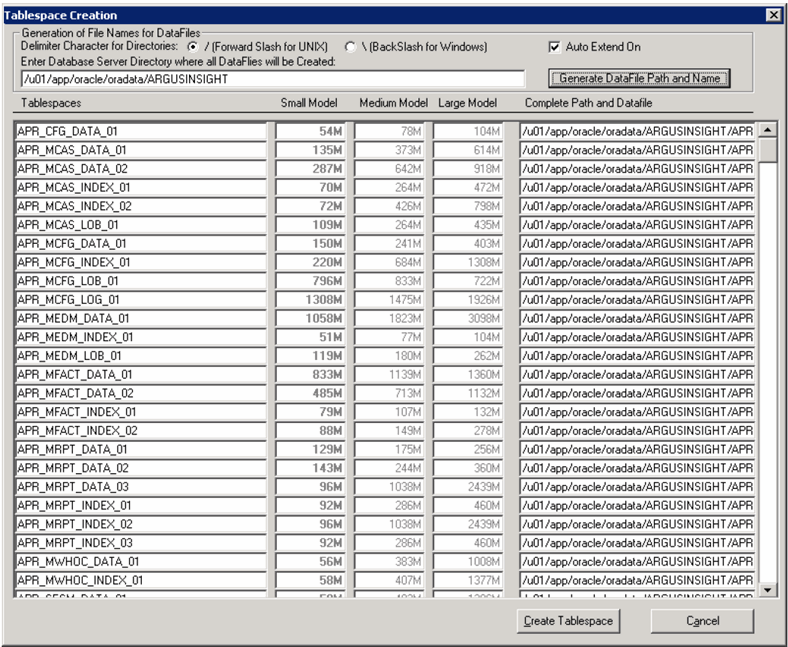Select the APR_MFACT_DATA_01 tablespace name field
Screen dimensions: 788x647
(x=141, y=375)
